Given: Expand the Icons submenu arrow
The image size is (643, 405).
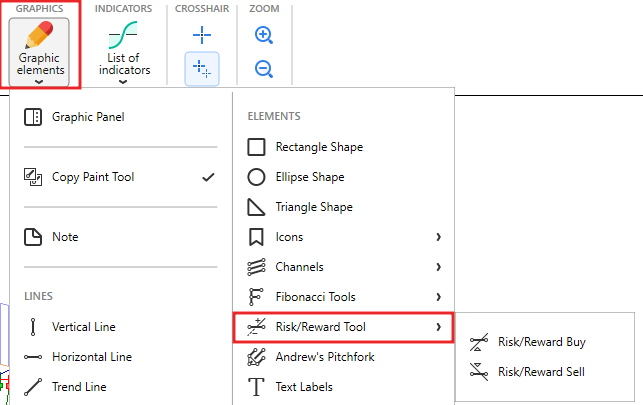Looking at the screenshot, I should click(438, 237).
